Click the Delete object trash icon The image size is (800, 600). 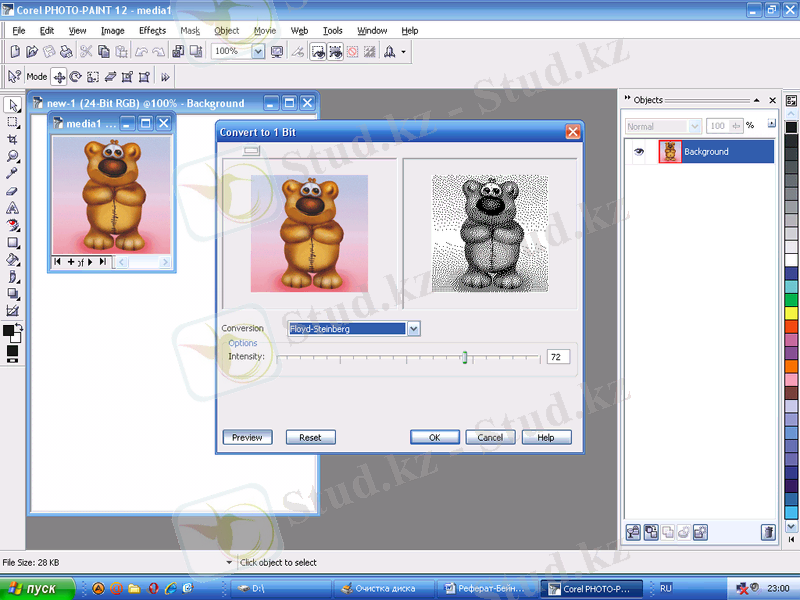pos(768,532)
